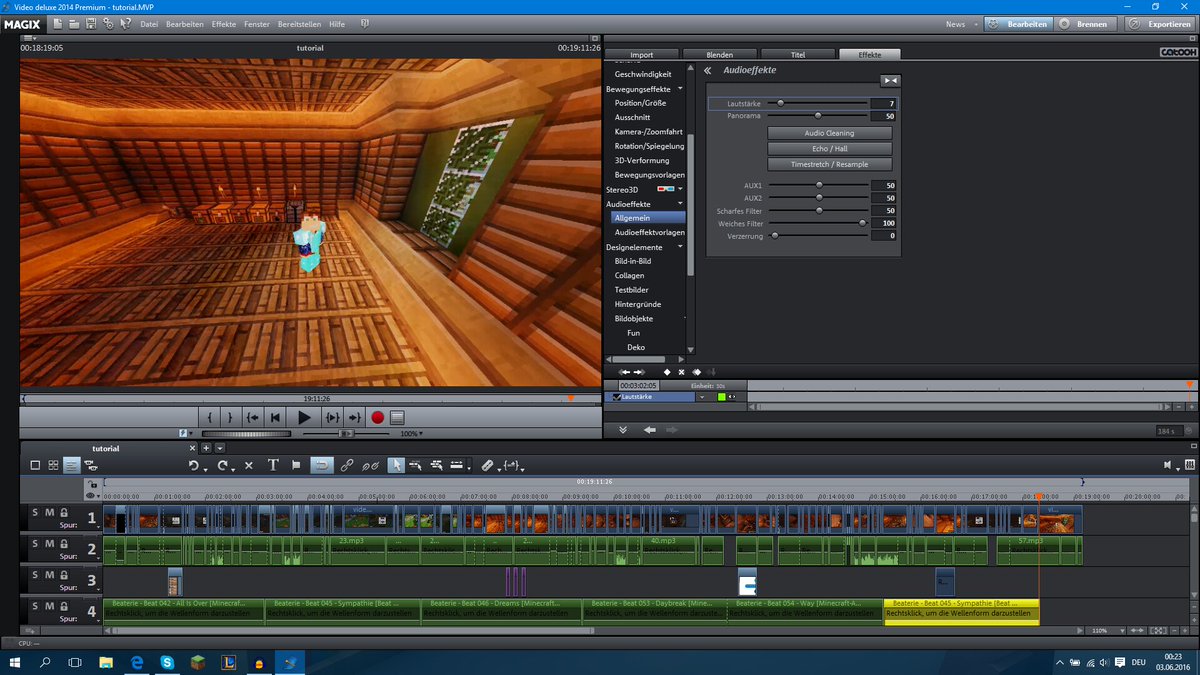
Task: Open a project with the folder icon
Action: click(x=74, y=23)
